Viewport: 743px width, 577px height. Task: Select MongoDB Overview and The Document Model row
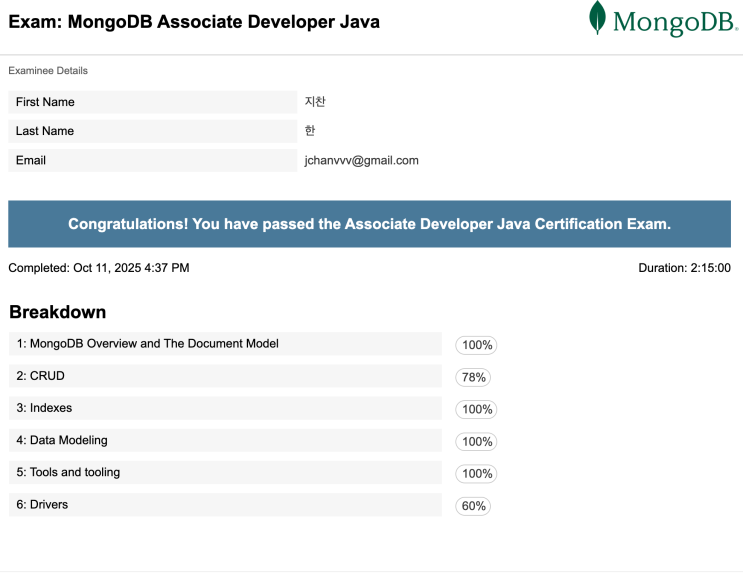tap(225, 344)
